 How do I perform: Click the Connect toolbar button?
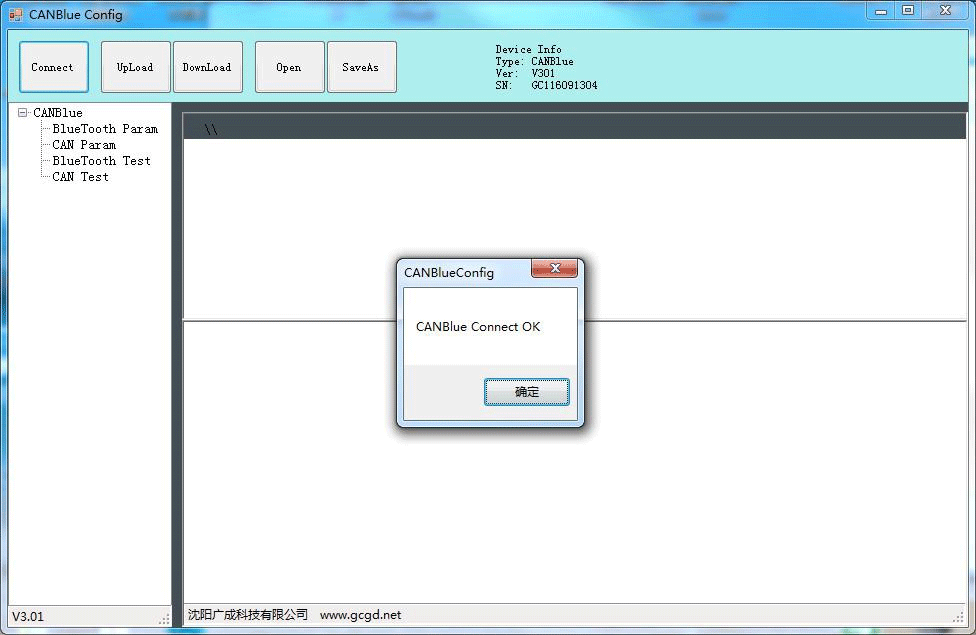53,67
